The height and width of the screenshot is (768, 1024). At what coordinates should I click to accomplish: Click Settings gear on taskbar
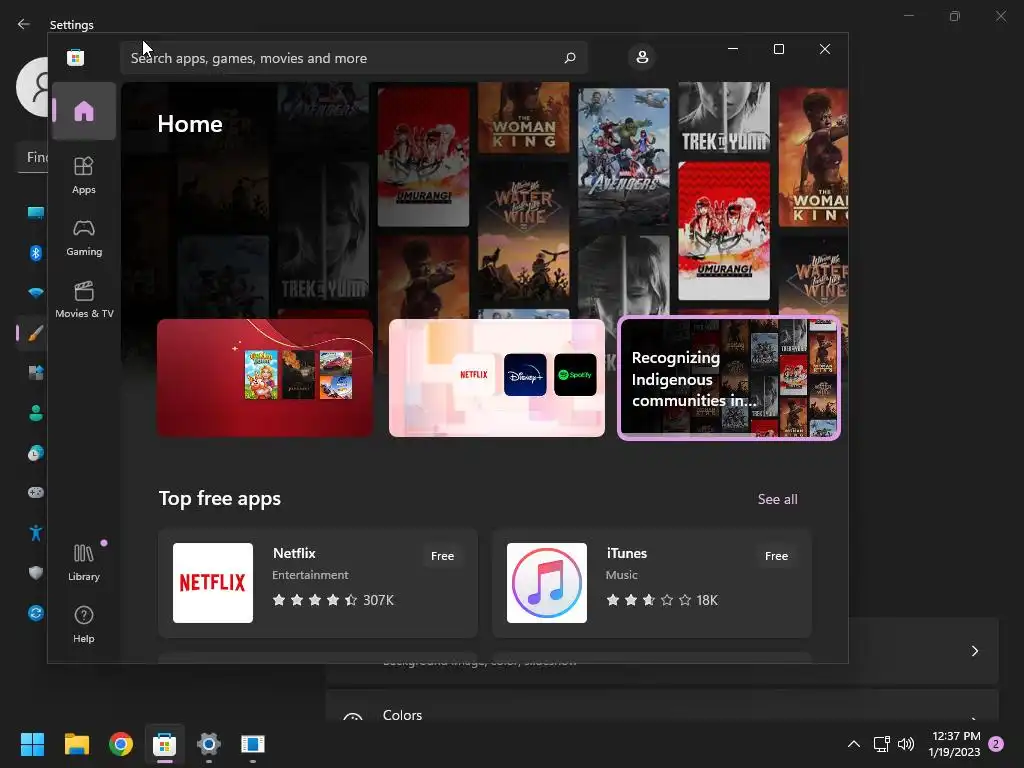click(x=209, y=744)
